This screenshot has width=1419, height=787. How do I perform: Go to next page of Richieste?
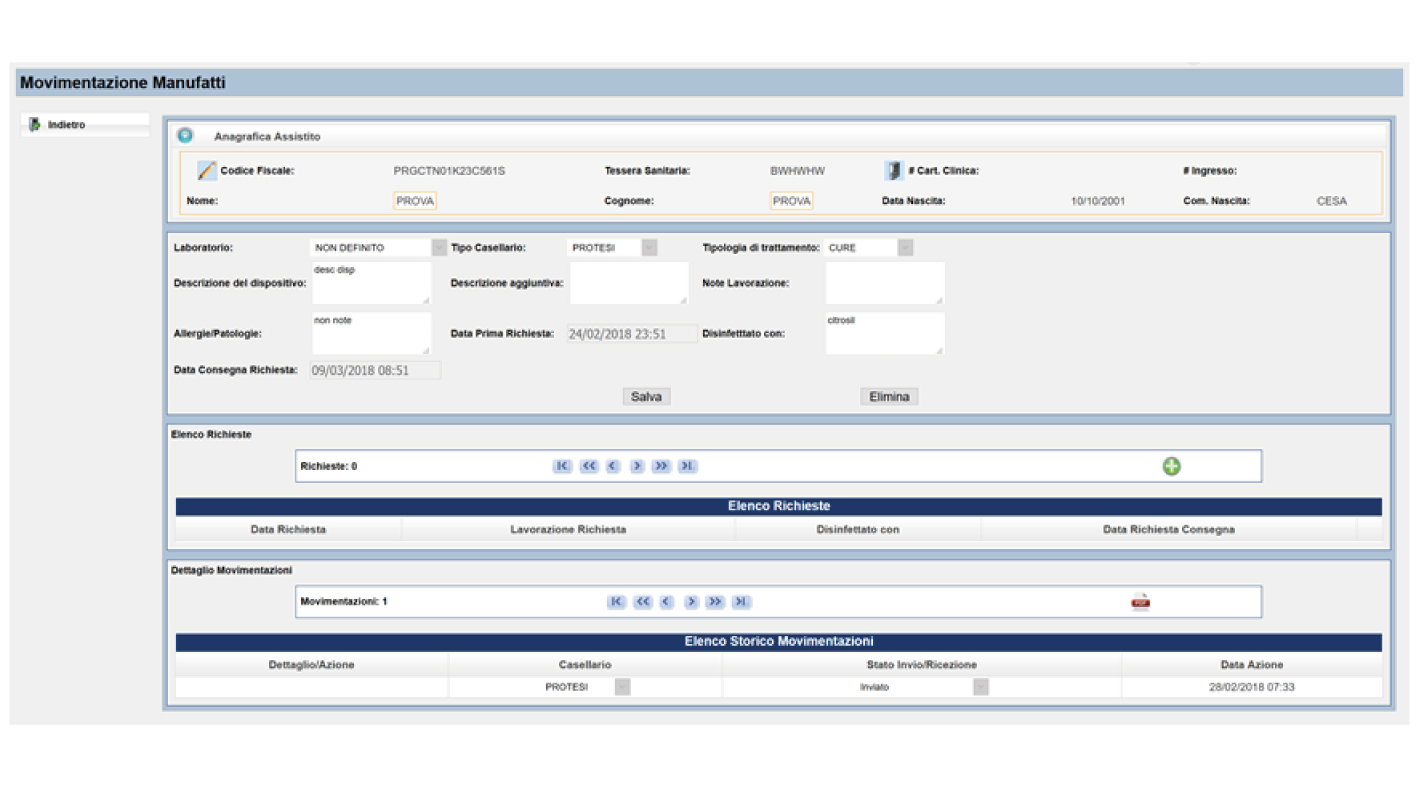(637, 466)
